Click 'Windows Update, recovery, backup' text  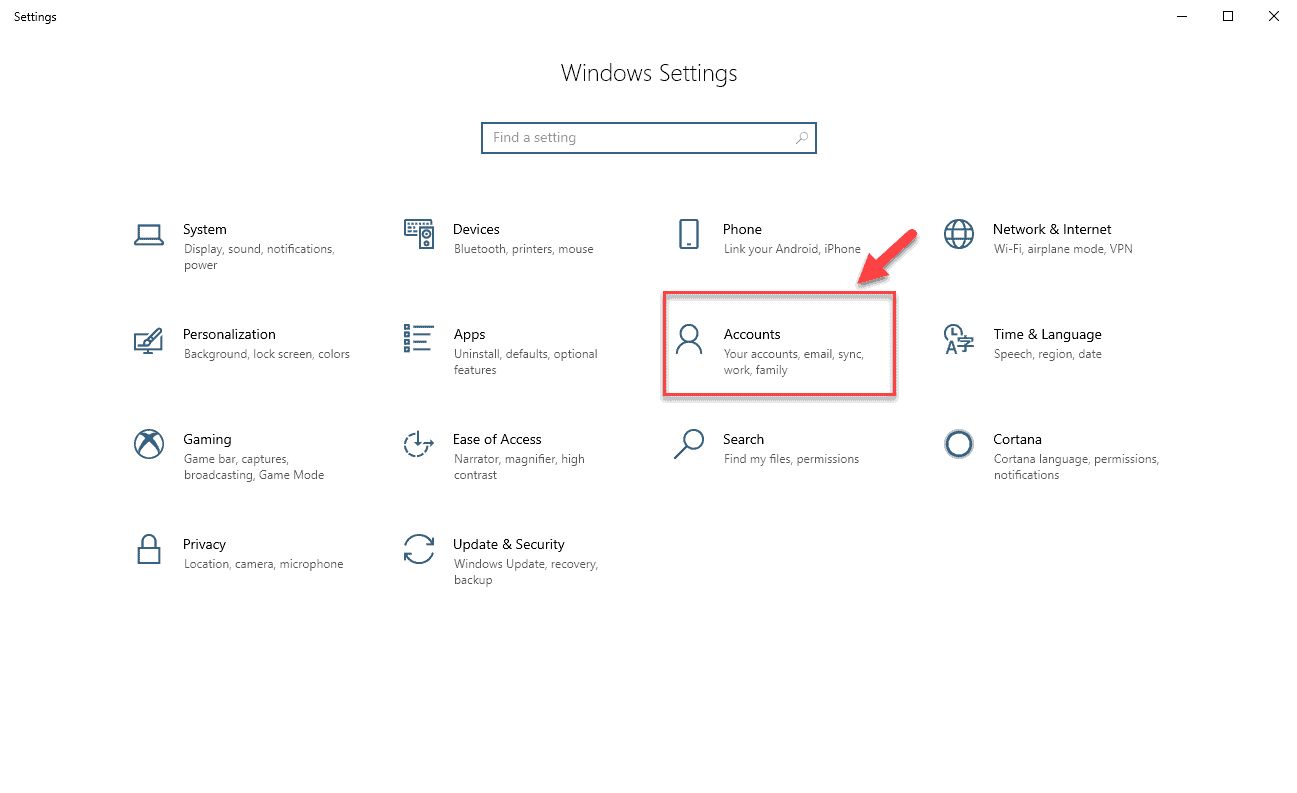point(525,572)
